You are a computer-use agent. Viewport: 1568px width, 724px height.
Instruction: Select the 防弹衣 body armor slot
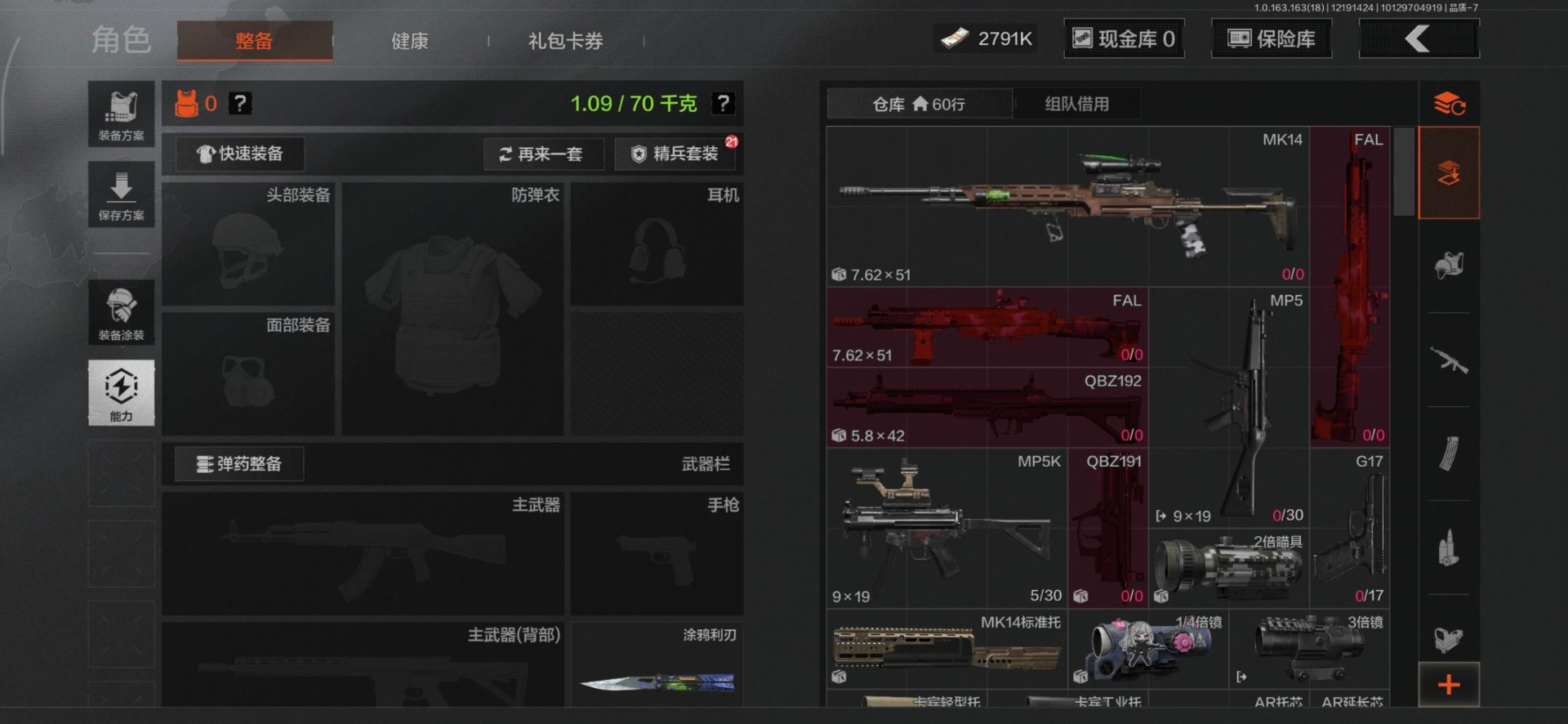(452, 308)
